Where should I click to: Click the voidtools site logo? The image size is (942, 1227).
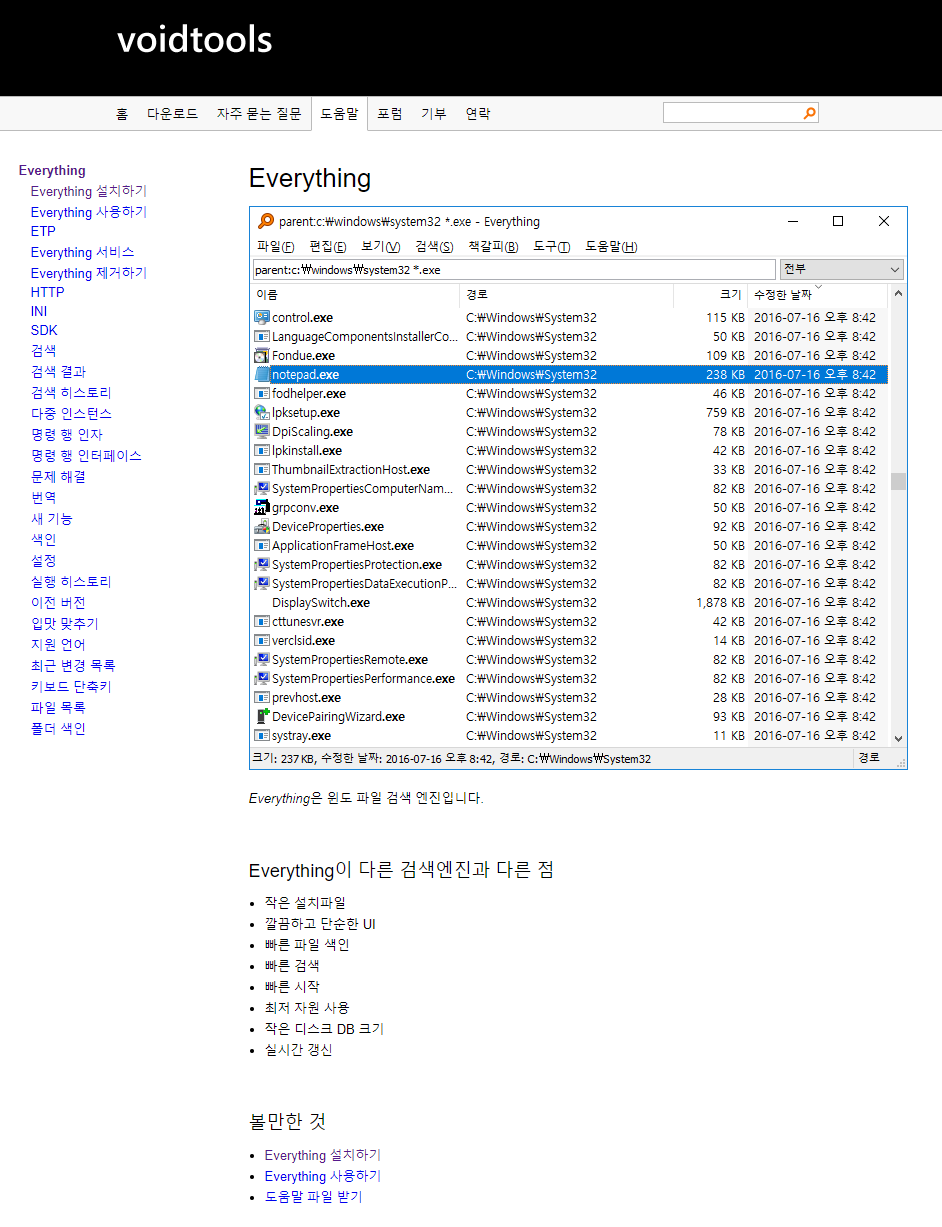click(194, 40)
